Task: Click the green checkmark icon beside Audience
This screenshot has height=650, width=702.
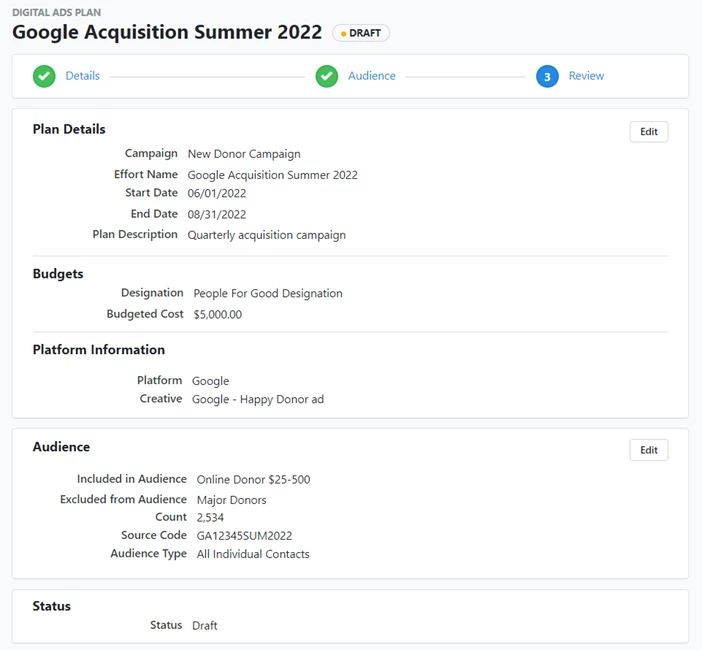Action: (327, 76)
